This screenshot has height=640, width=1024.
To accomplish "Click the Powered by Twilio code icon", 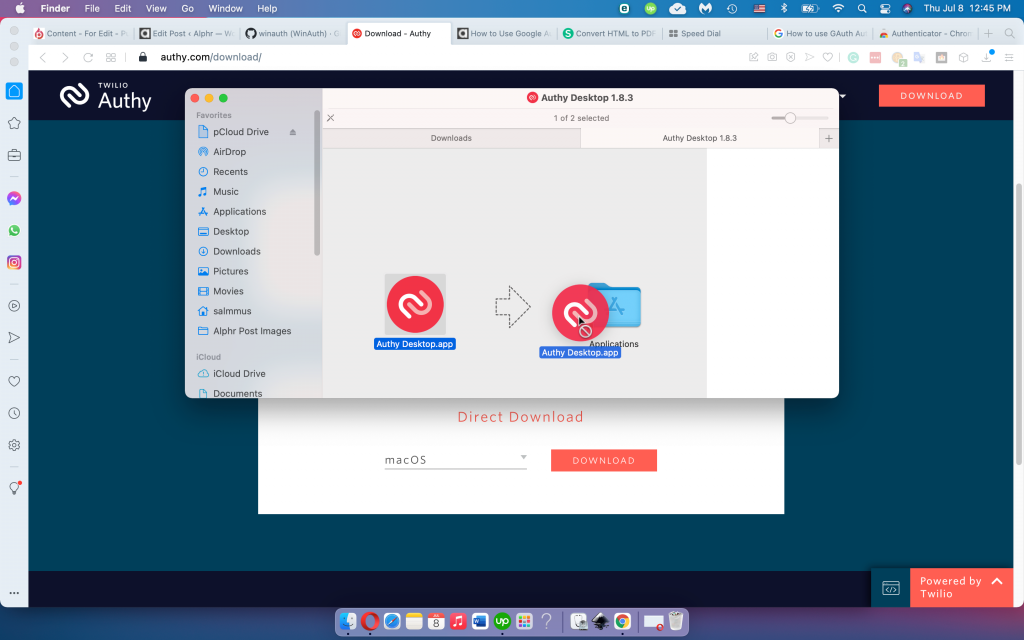I will click(891, 588).
